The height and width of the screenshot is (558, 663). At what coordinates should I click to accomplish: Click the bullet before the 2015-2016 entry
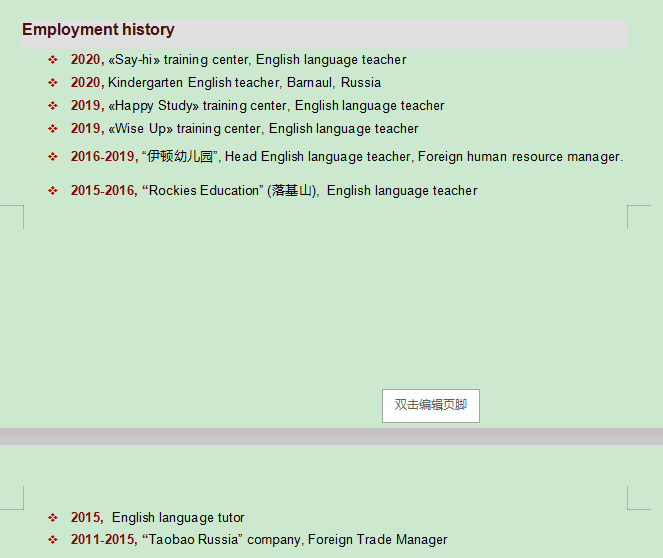click(x=53, y=191)
